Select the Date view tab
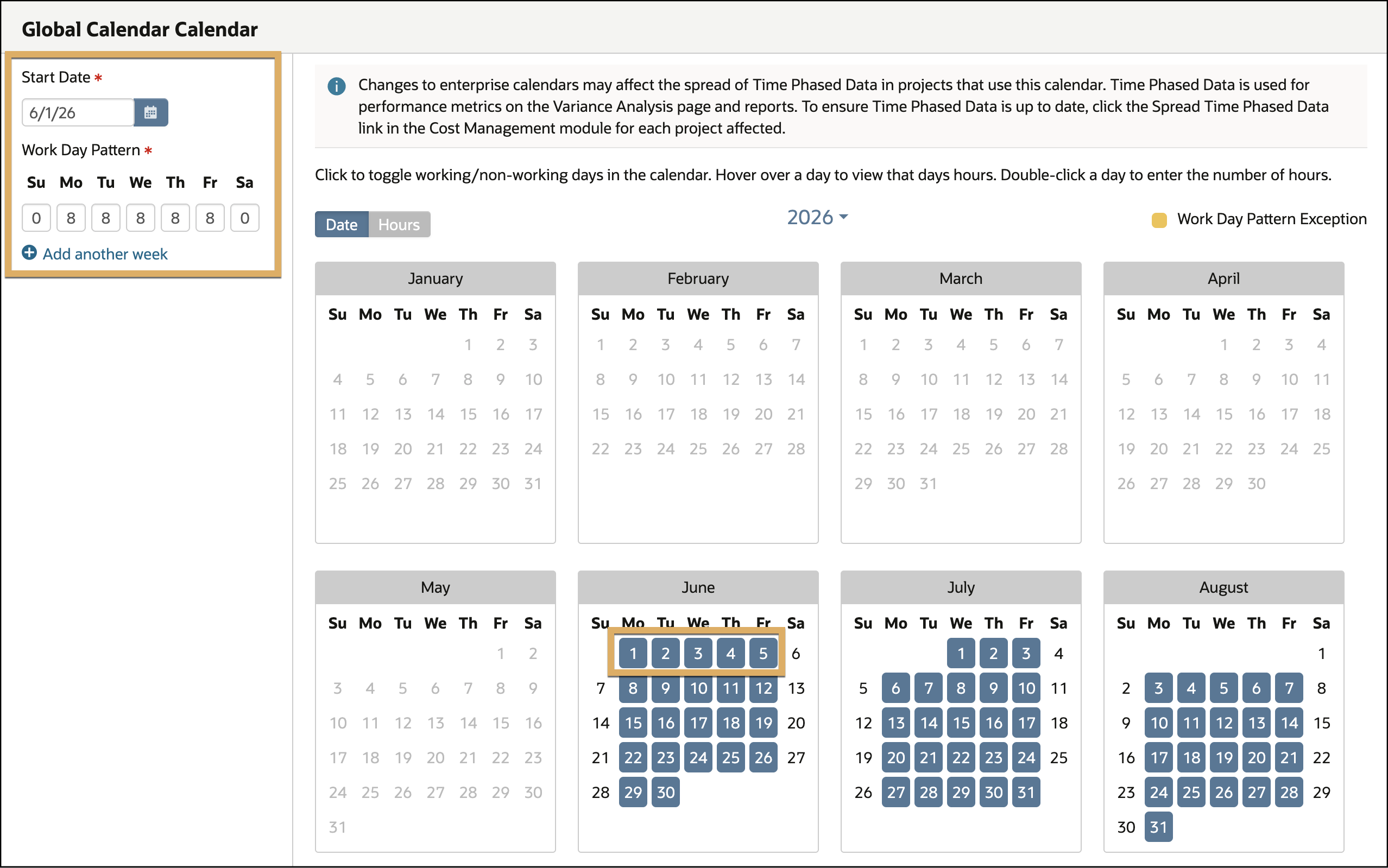Viewport: 1388px width, 868px height. coord(342,224)
